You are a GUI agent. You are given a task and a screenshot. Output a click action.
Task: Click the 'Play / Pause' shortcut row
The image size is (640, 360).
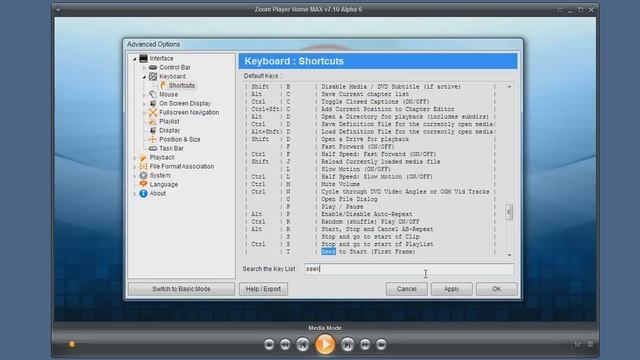tap(370, 207)
